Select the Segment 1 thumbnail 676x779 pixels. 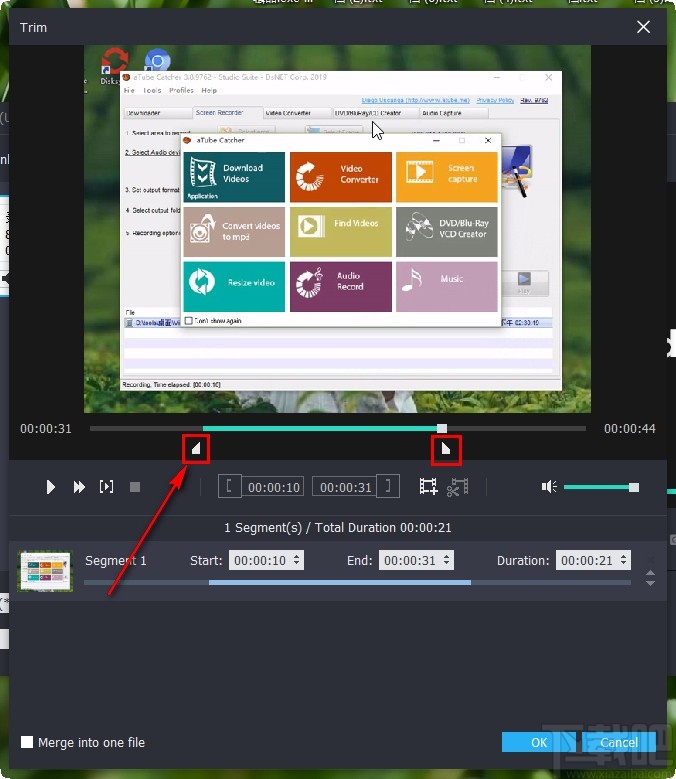(45, 570)
